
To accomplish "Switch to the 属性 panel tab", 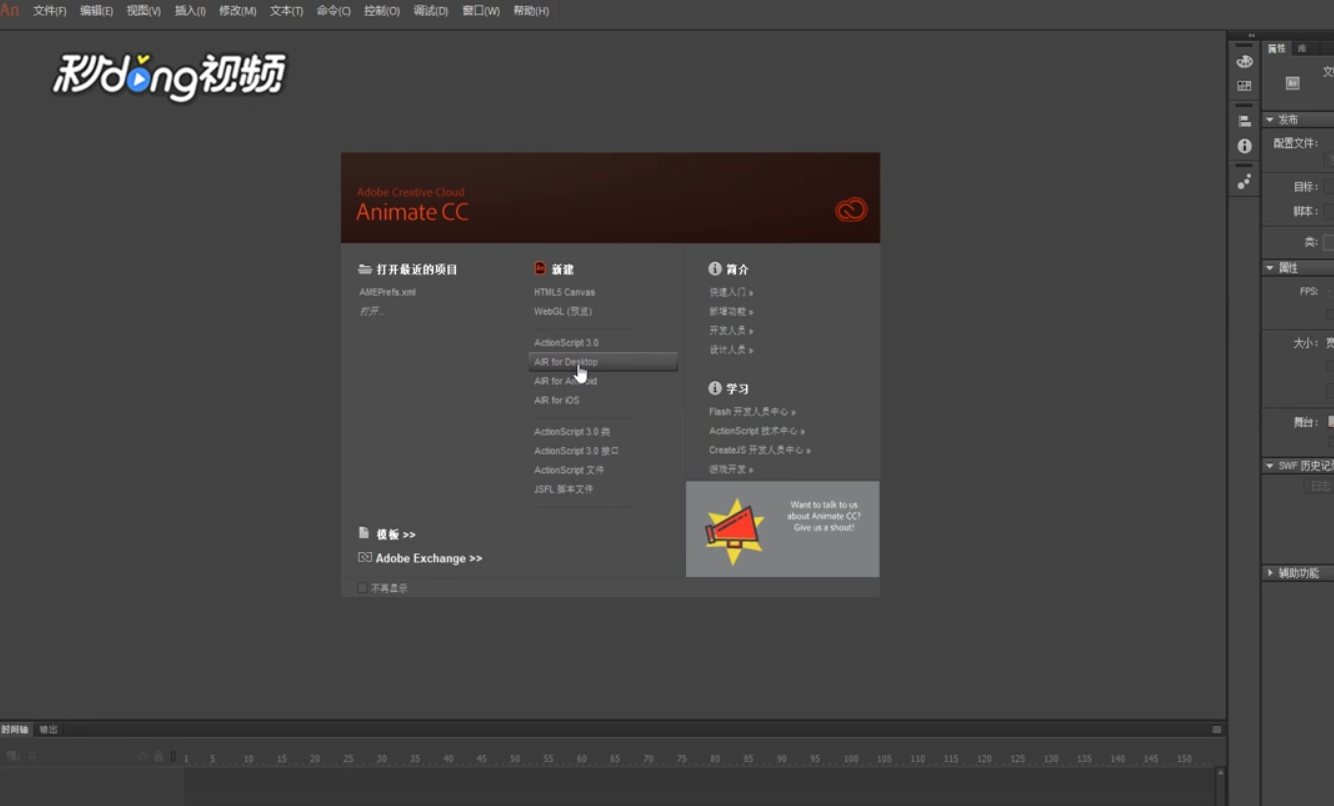I will tap(1277, 48).
